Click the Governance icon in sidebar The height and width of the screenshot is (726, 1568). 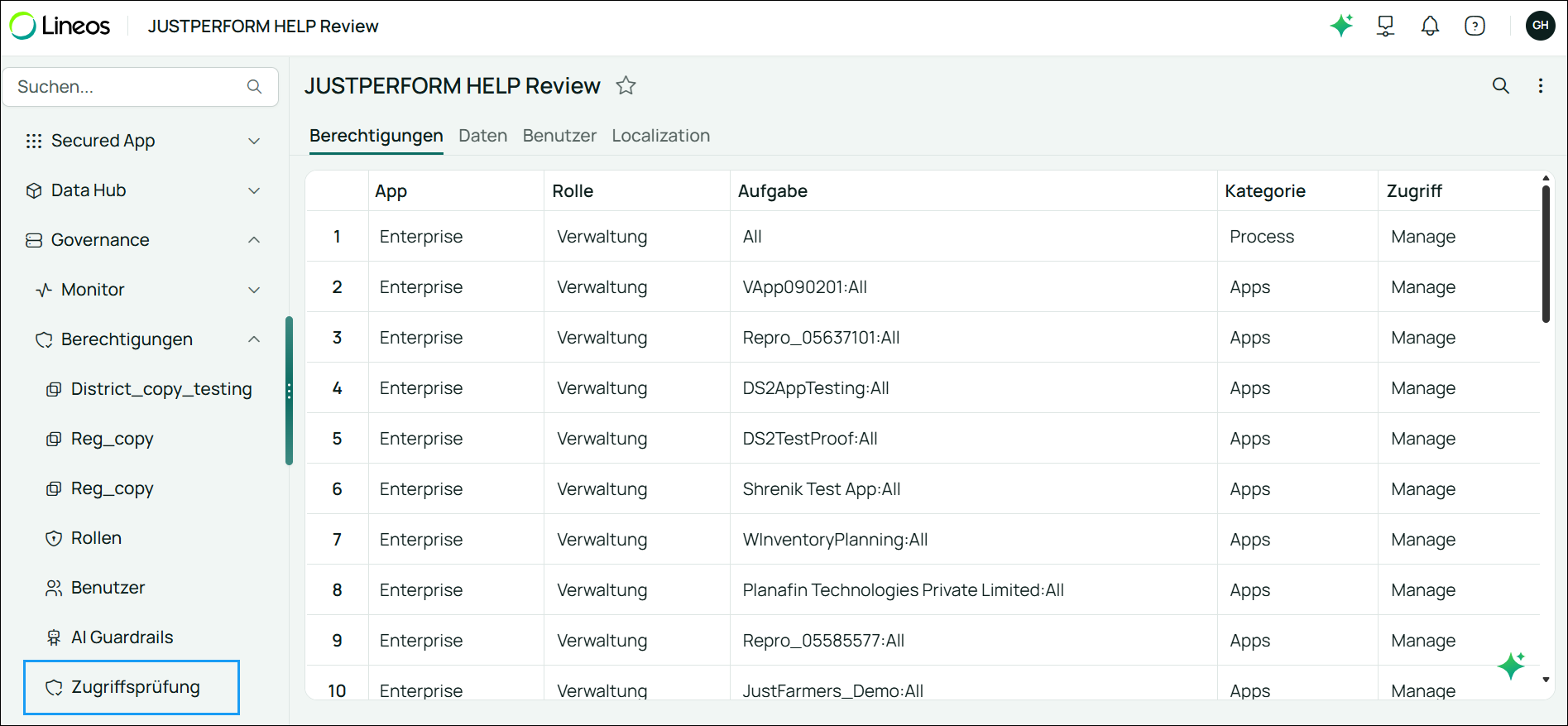click(x=34, y=240)
